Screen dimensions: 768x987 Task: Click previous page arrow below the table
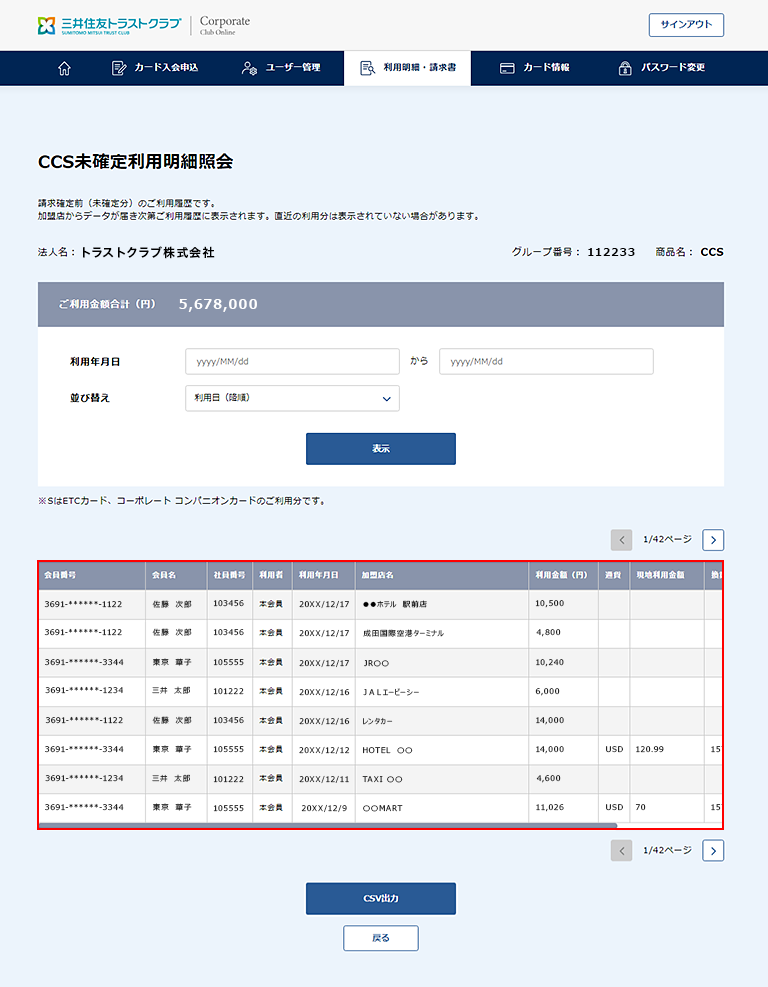tap(622, 850)
